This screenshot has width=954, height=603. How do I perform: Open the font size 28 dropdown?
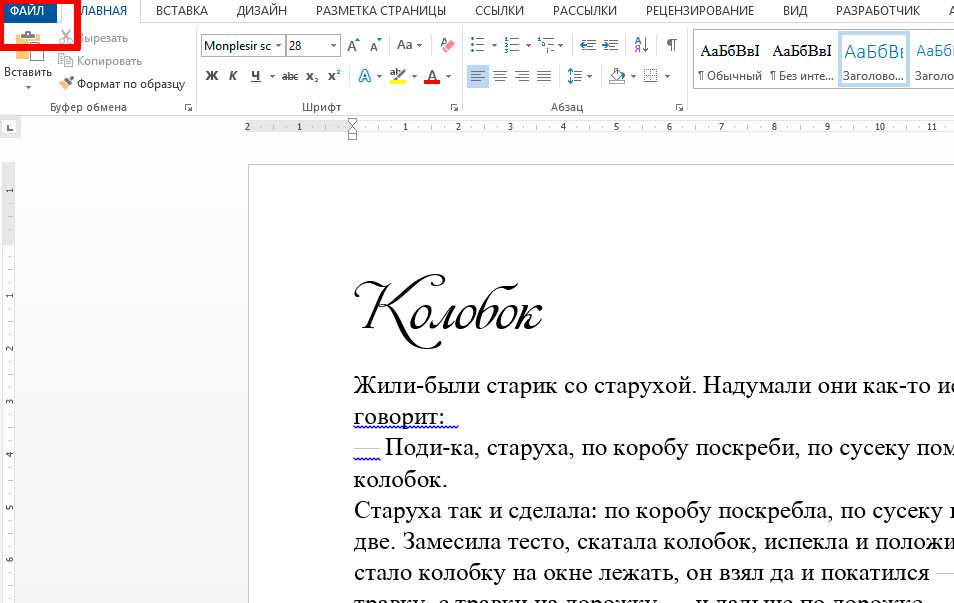point(333,46)
